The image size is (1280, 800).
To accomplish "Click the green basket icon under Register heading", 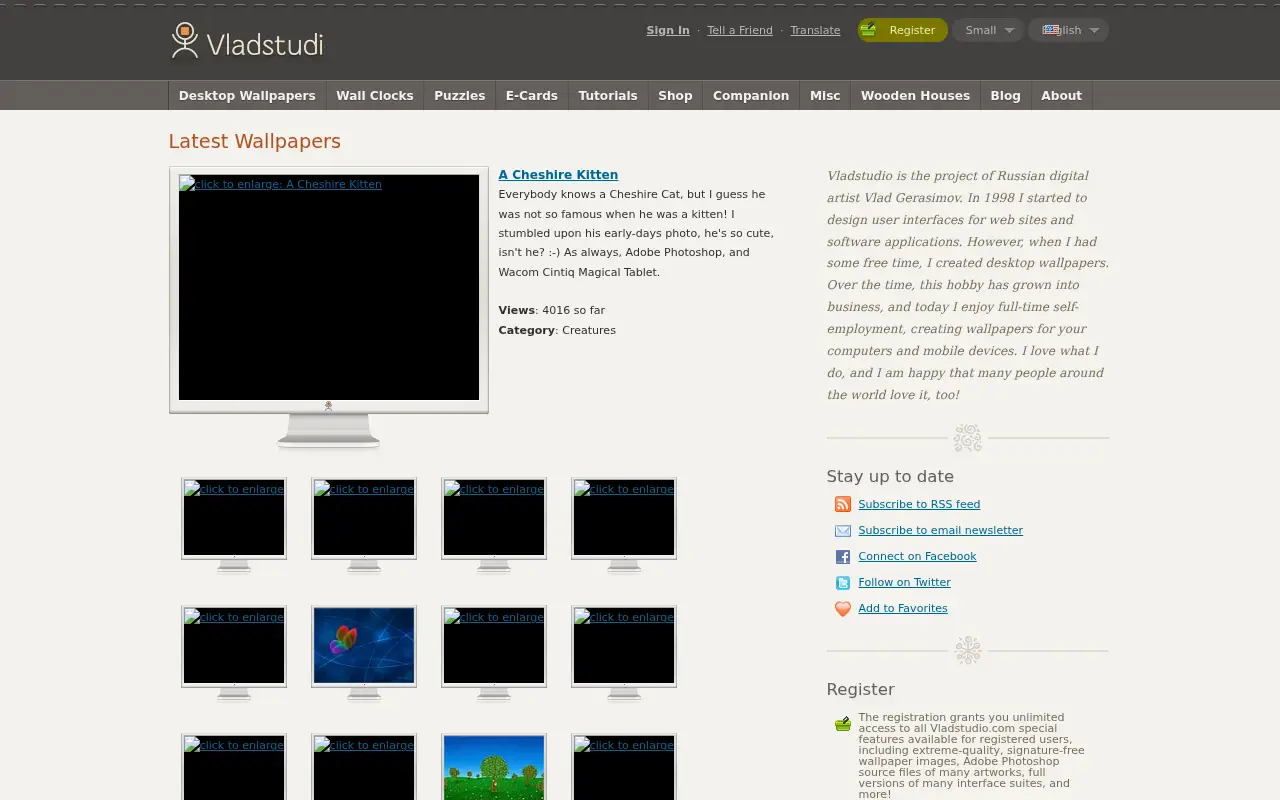I will 843,723.
